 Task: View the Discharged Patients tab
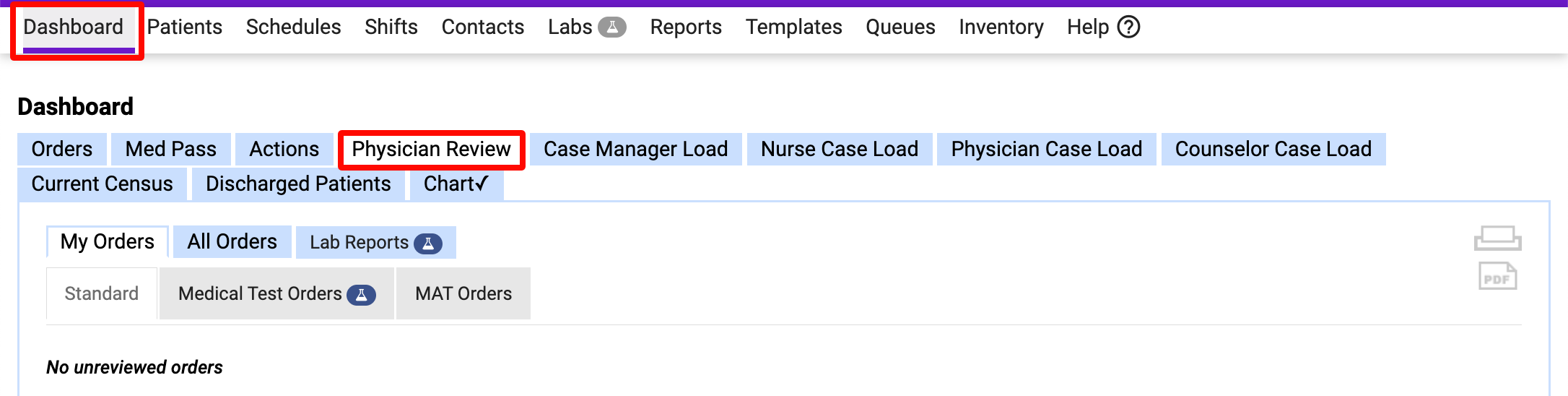pyautogui.click(x=298, y=184)
